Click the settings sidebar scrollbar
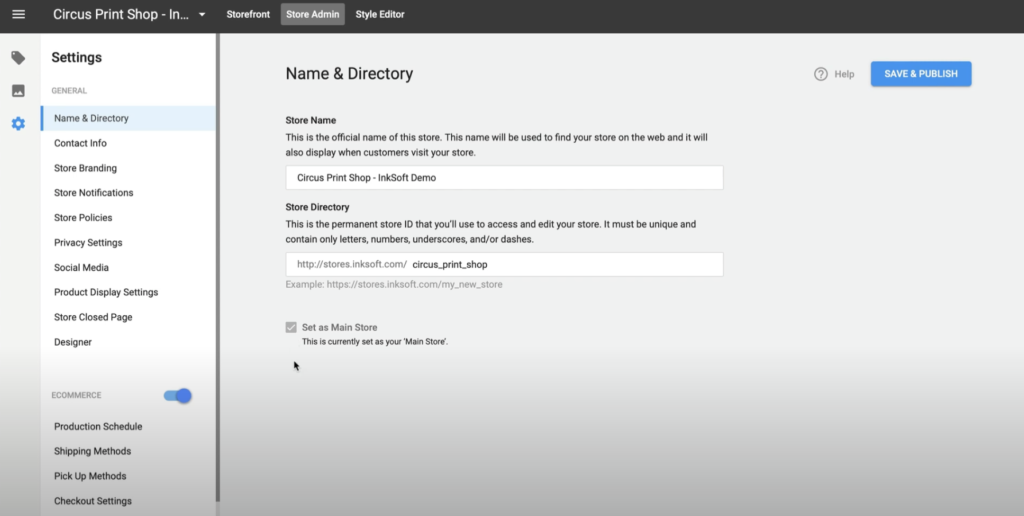This screenshot has height=516, width=1024. (x=218, y=268)
